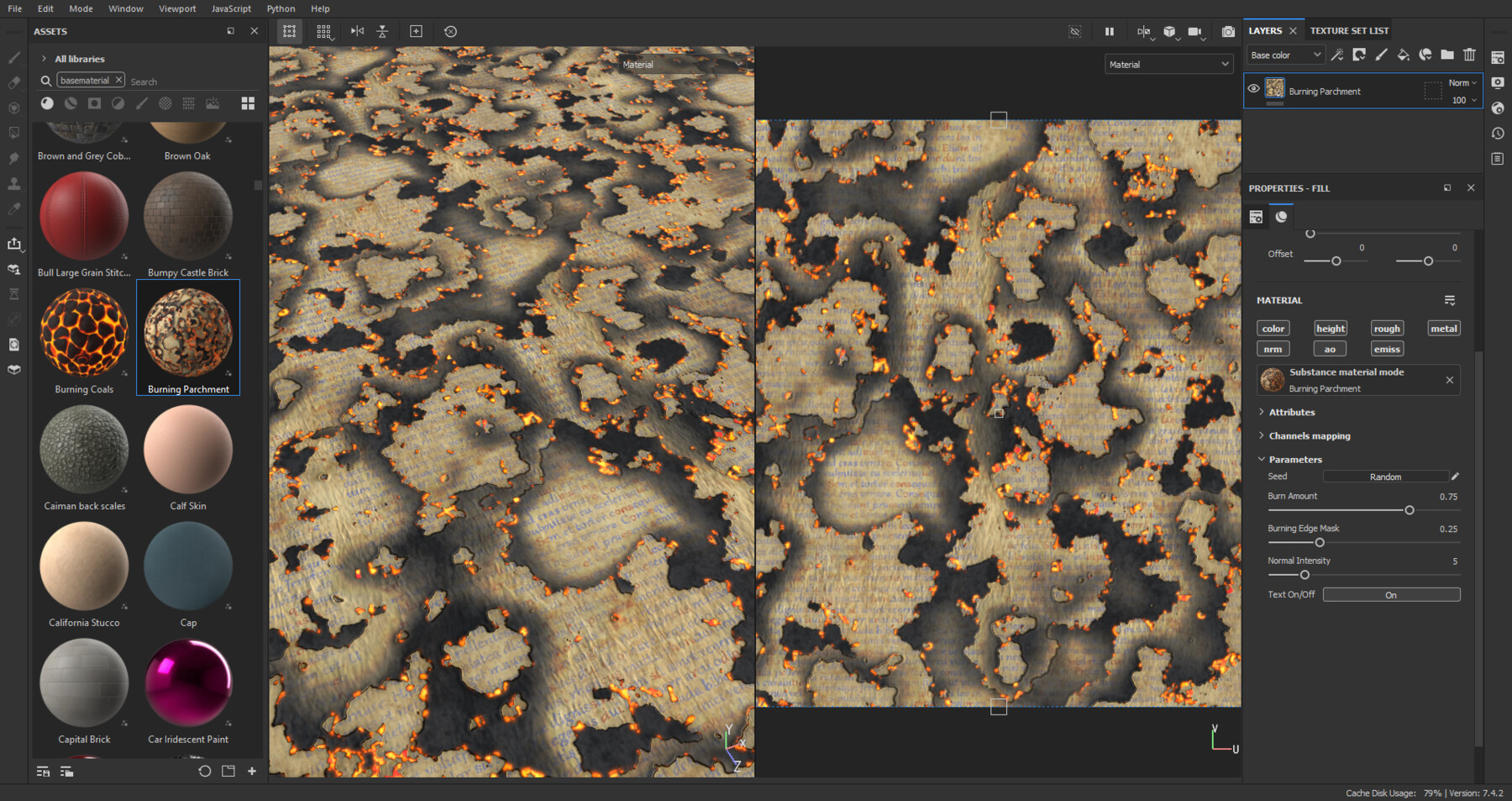Click the trash icon to delete the layer
The width and height of the screenshot is (1512, 801).
[x=1469, y=54]
